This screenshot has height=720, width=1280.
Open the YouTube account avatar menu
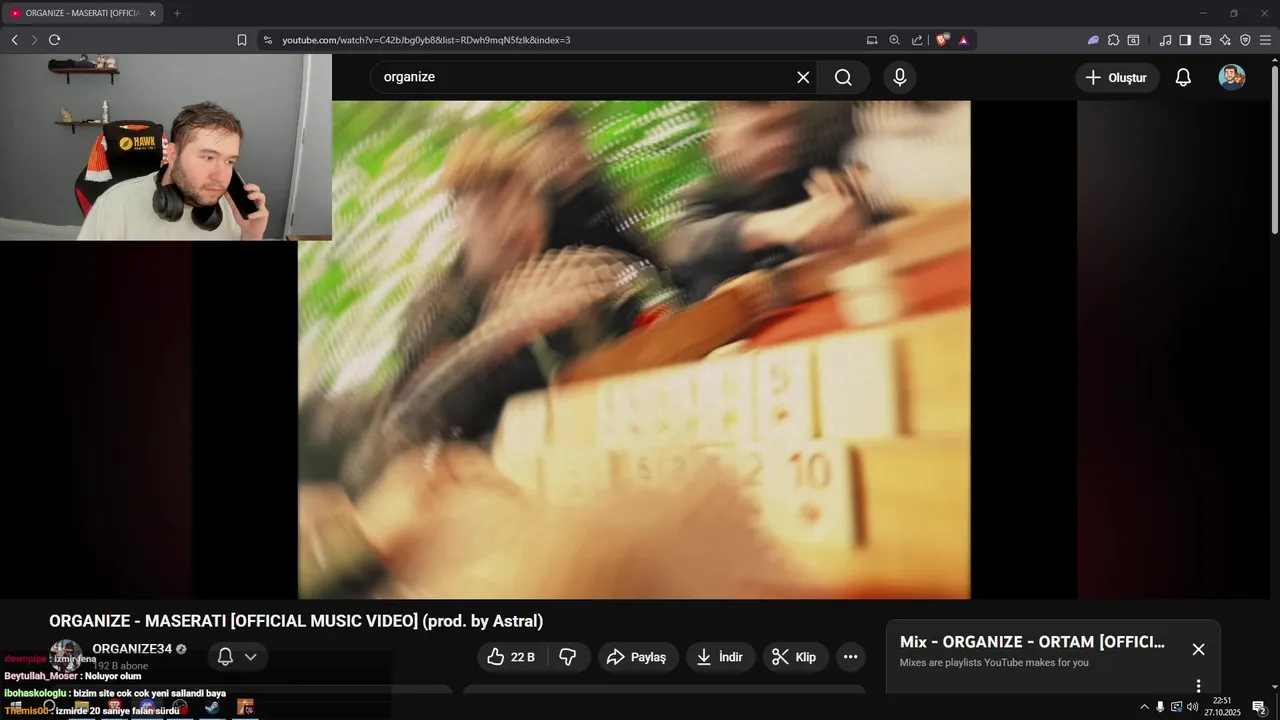click(1232, 77)
